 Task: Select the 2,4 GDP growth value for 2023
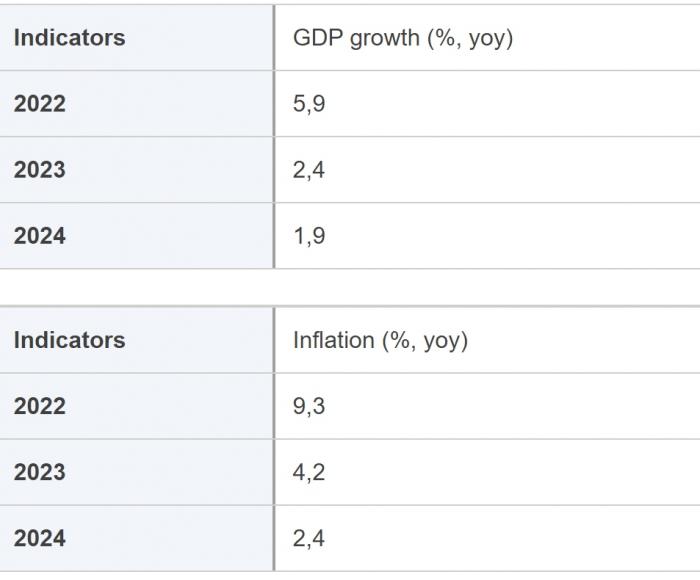click(x=309, y=170)
